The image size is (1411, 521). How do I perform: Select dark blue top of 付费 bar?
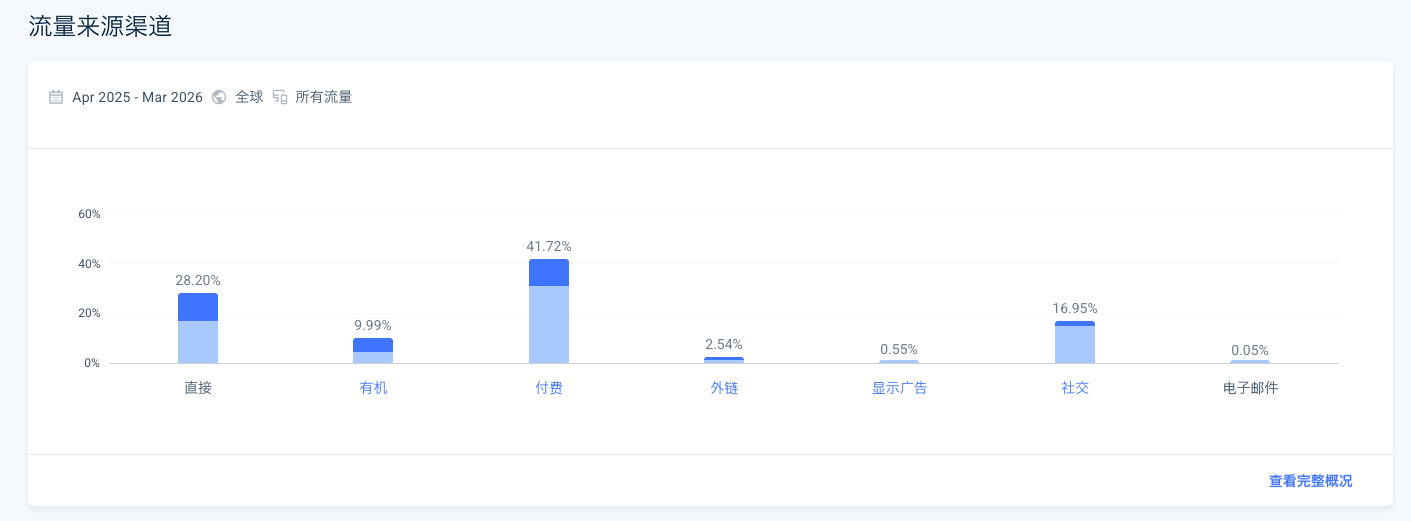[x=549, y=272]
